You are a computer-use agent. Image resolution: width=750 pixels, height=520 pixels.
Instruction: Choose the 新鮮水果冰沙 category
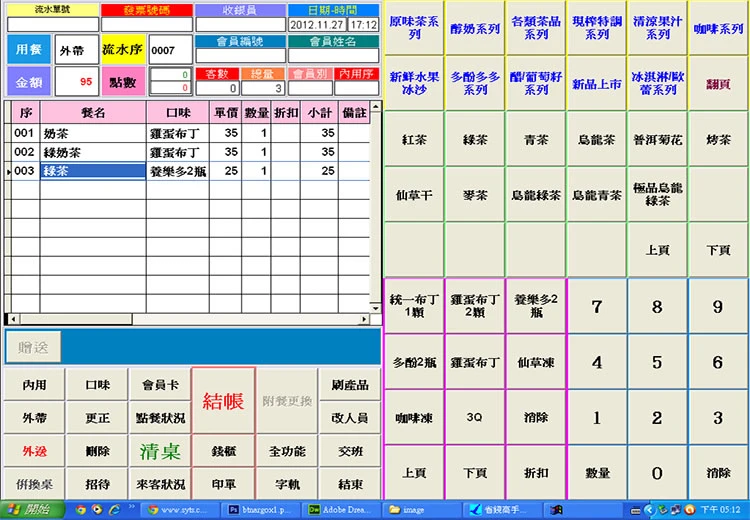414,83
